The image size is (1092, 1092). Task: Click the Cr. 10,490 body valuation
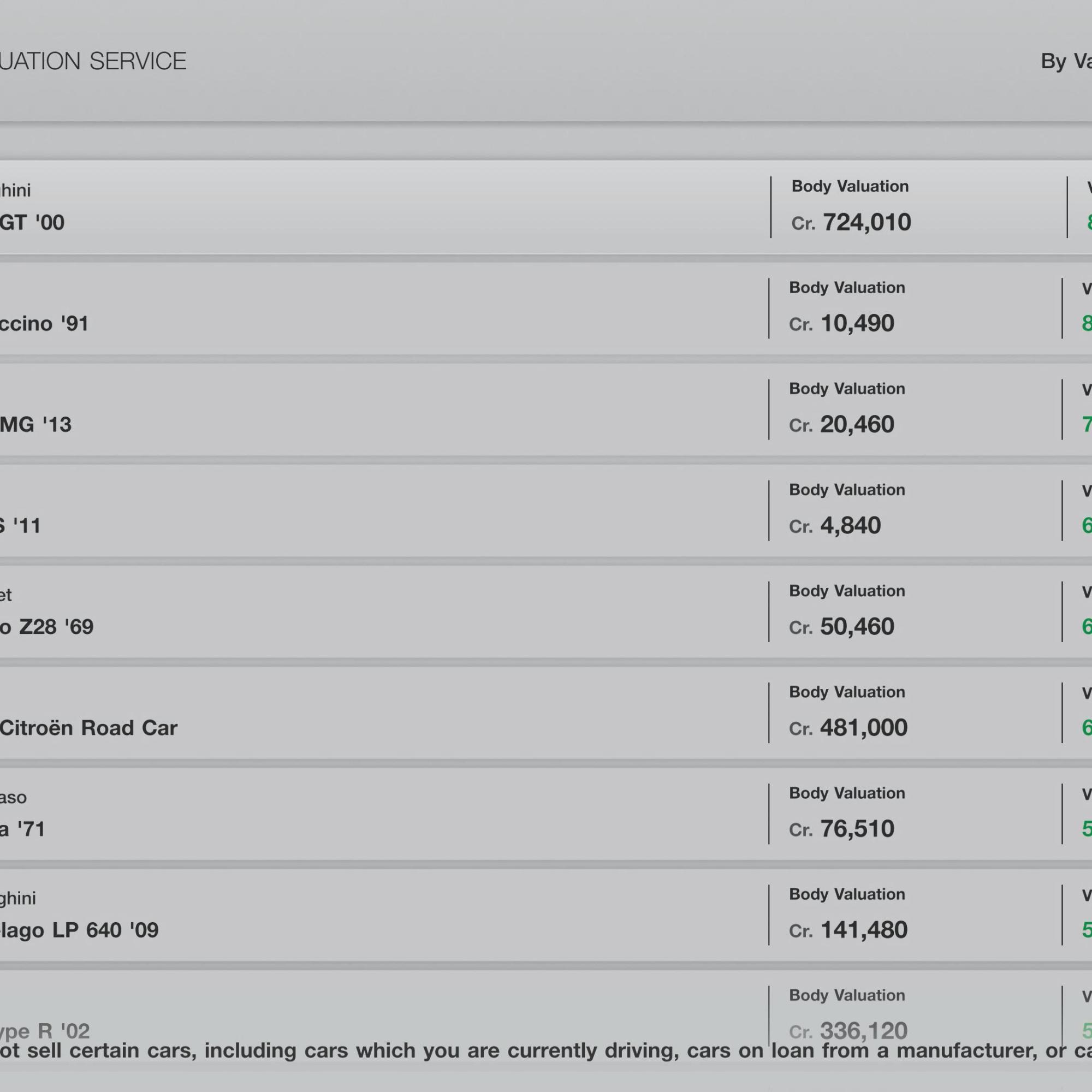[x=842, y=323]
